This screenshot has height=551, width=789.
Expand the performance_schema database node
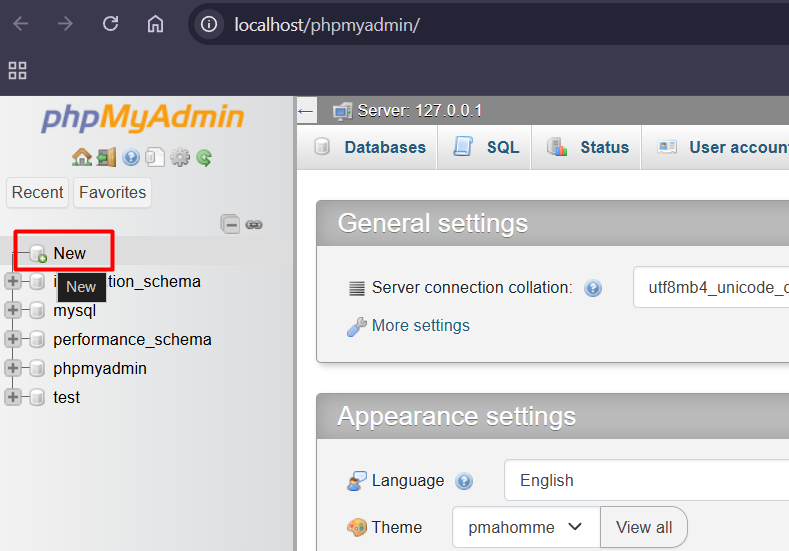tap(13, 339)
